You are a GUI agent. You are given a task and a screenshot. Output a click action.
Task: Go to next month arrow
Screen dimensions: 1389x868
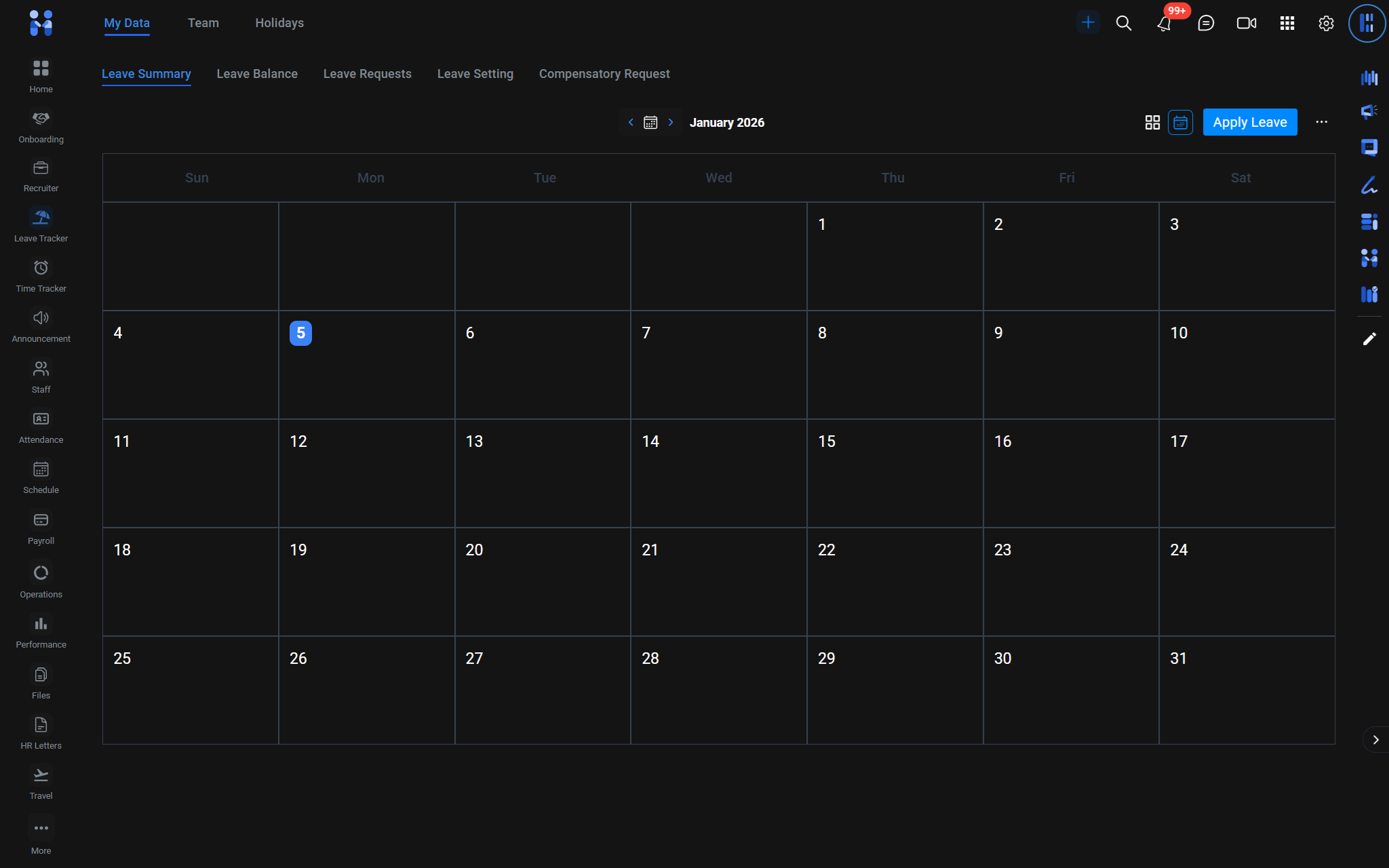pos(671,122)
